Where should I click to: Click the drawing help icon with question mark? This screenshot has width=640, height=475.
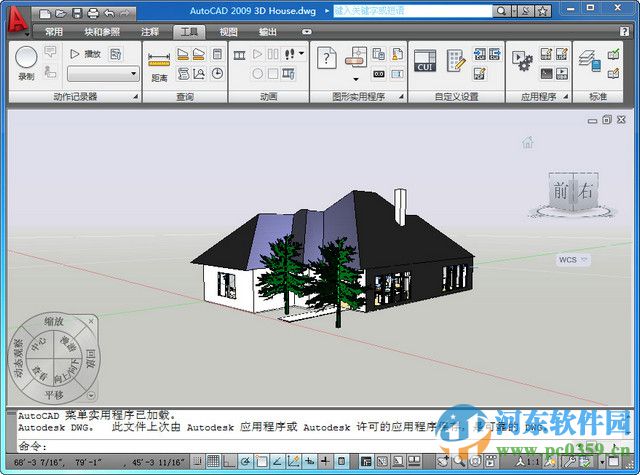[x=327, y=58]
